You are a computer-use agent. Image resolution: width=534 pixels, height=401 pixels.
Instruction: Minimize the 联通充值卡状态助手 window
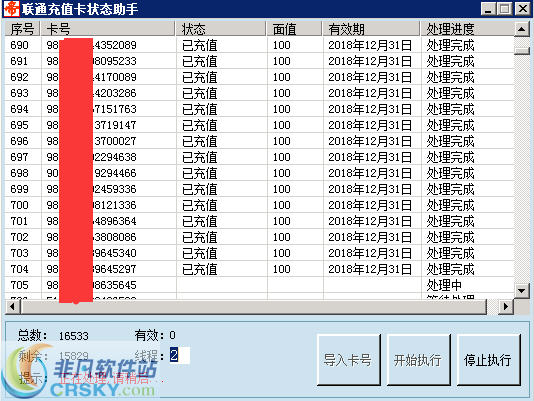point(488,9)
